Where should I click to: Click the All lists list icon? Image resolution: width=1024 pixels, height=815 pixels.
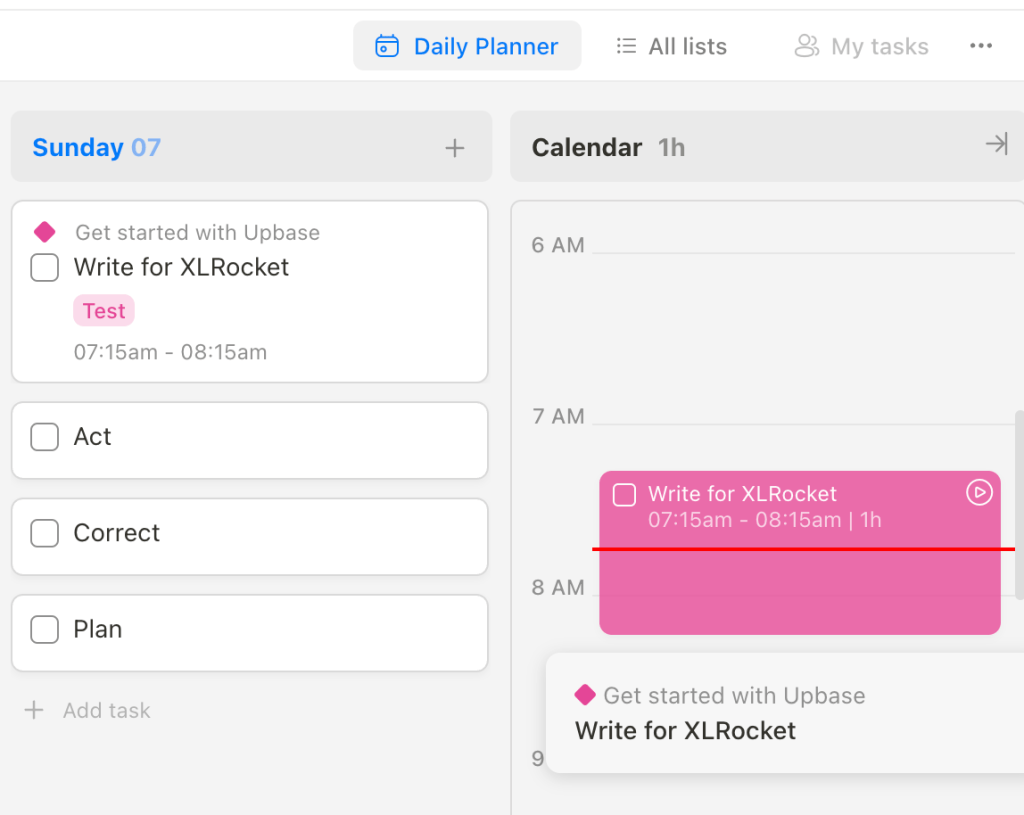click(626, 46)
